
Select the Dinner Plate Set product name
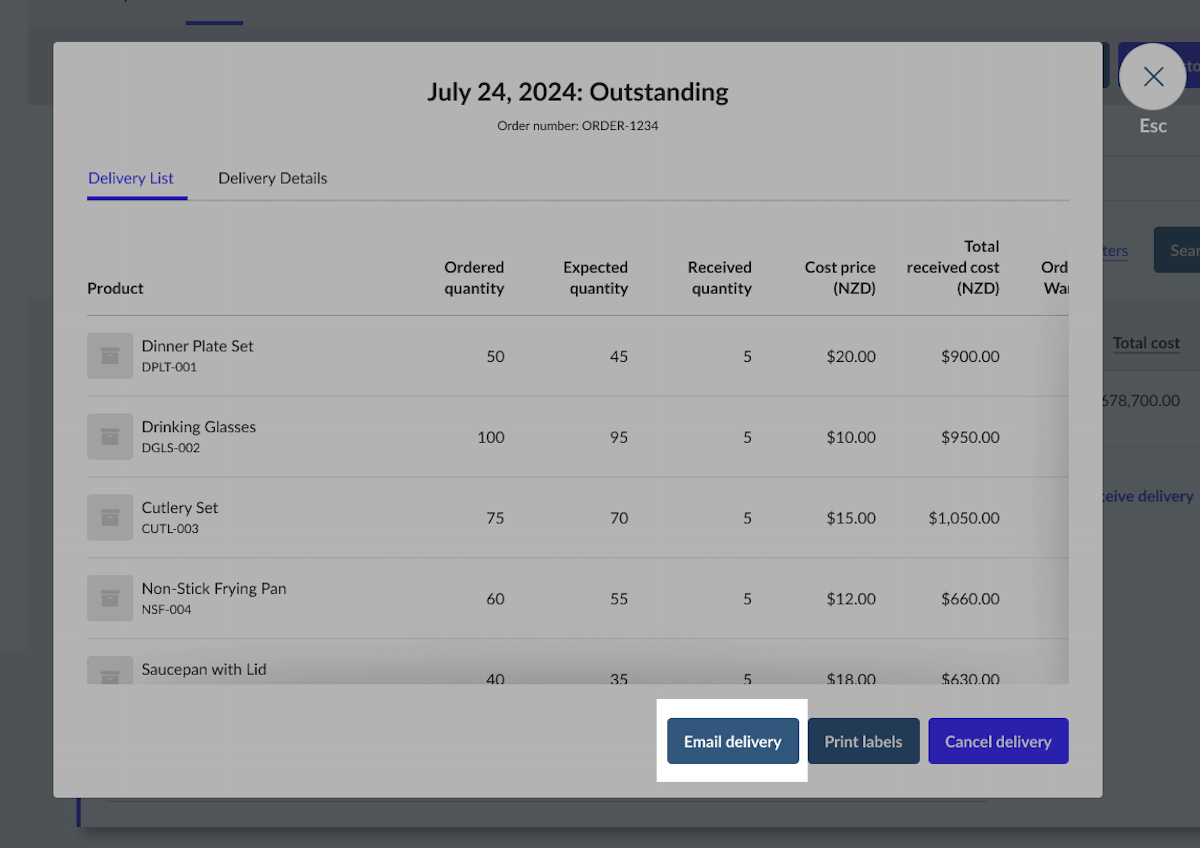pyautogui.click(x=197, y=346)
